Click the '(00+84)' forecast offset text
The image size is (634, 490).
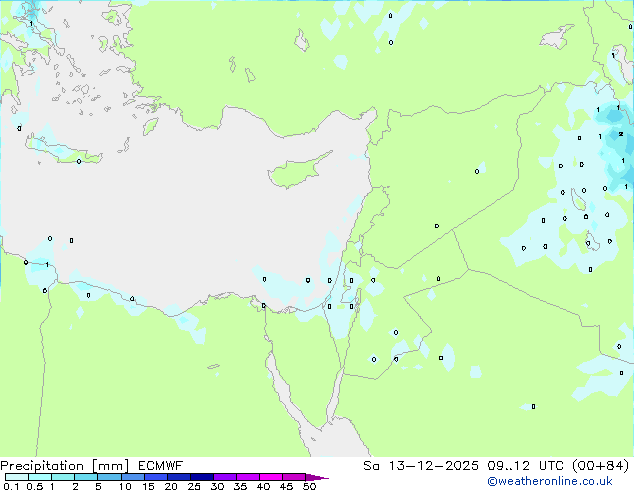coord(601,466)
